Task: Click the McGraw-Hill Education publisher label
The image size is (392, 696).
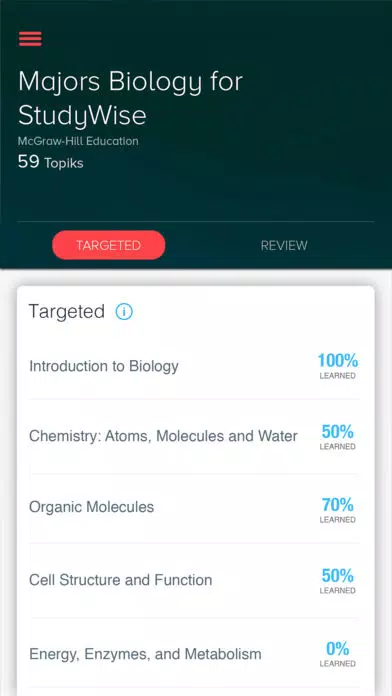Action: [78, 141]
